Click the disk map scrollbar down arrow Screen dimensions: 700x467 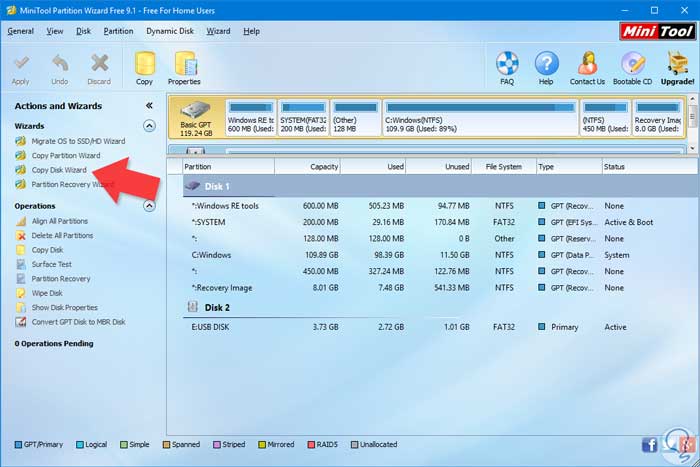pos(692,148)
